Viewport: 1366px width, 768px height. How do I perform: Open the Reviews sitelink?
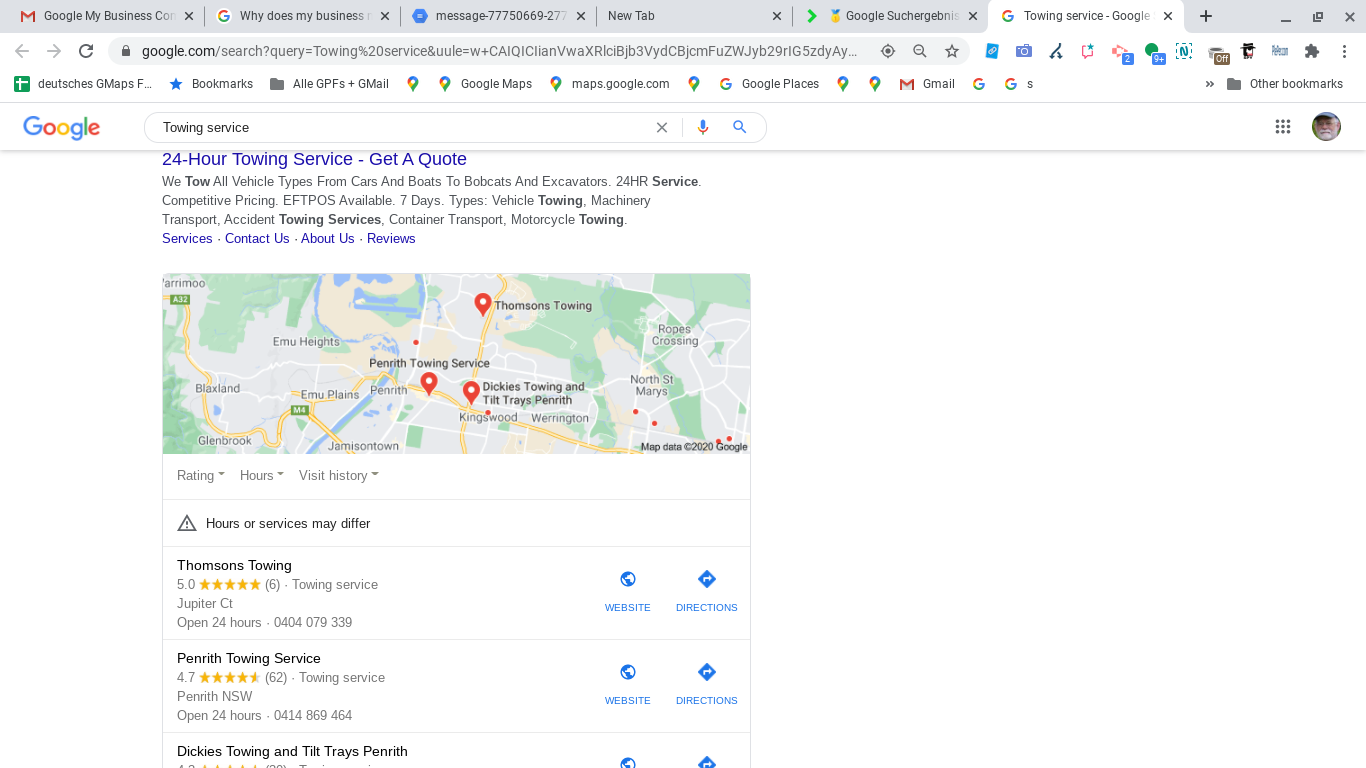coord(391,238)
